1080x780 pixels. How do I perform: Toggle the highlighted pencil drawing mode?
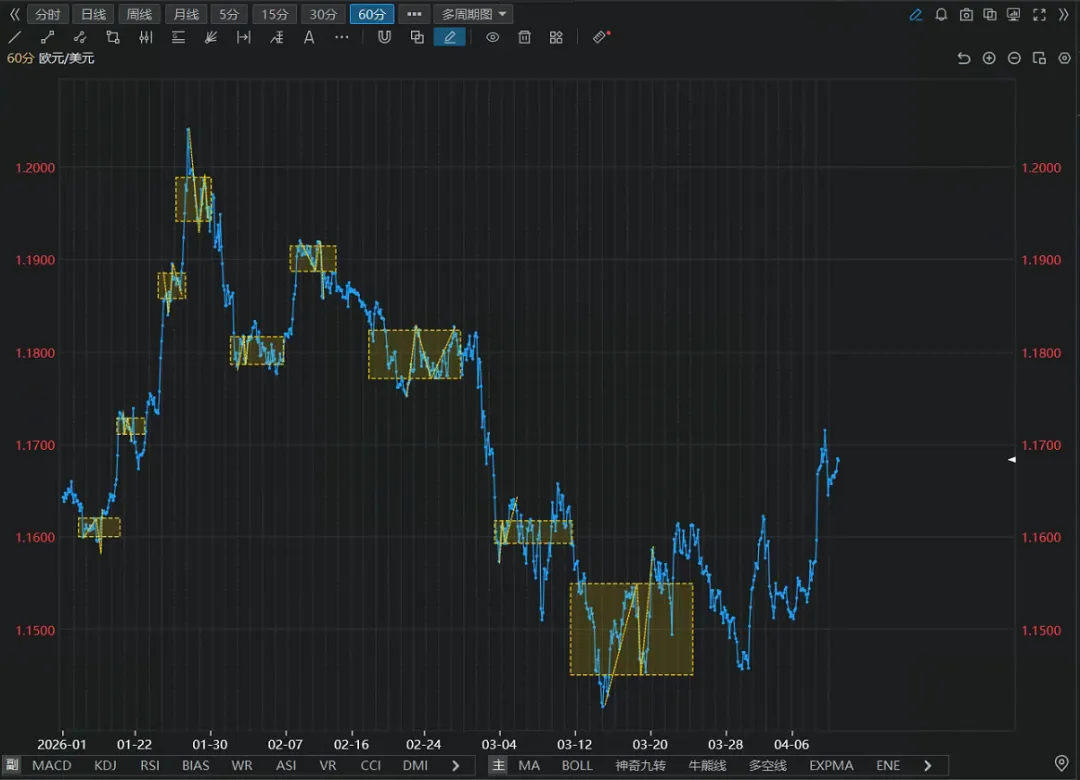click(450, 37)
